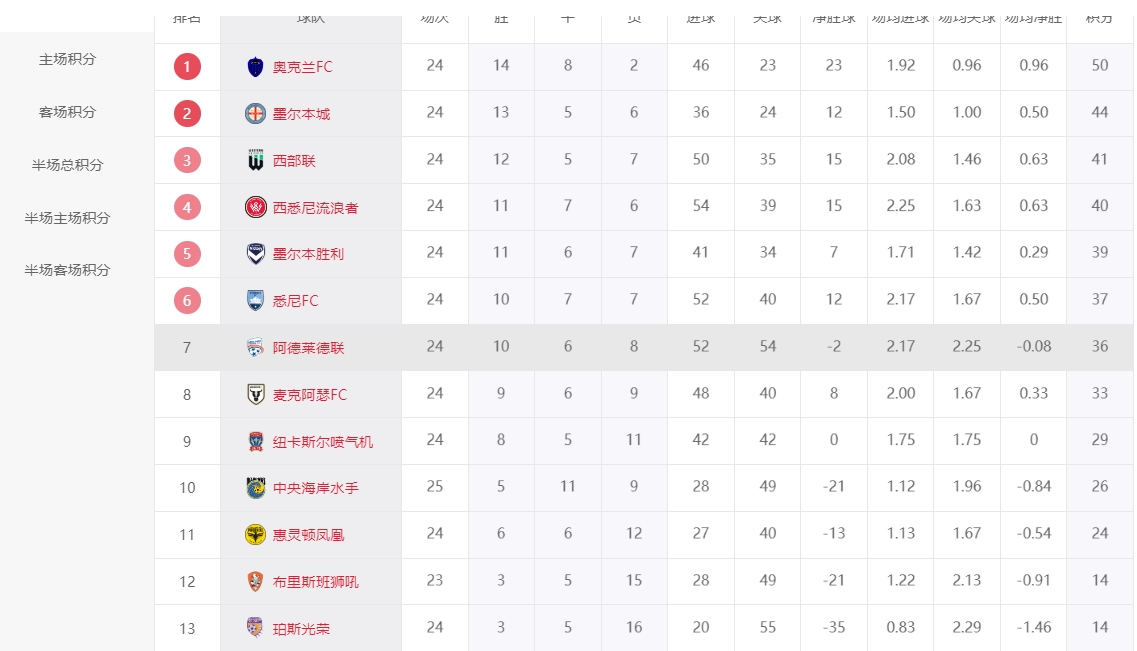Click the 纽卡斯尔喷气机 team crest

[x=256, y=441]
